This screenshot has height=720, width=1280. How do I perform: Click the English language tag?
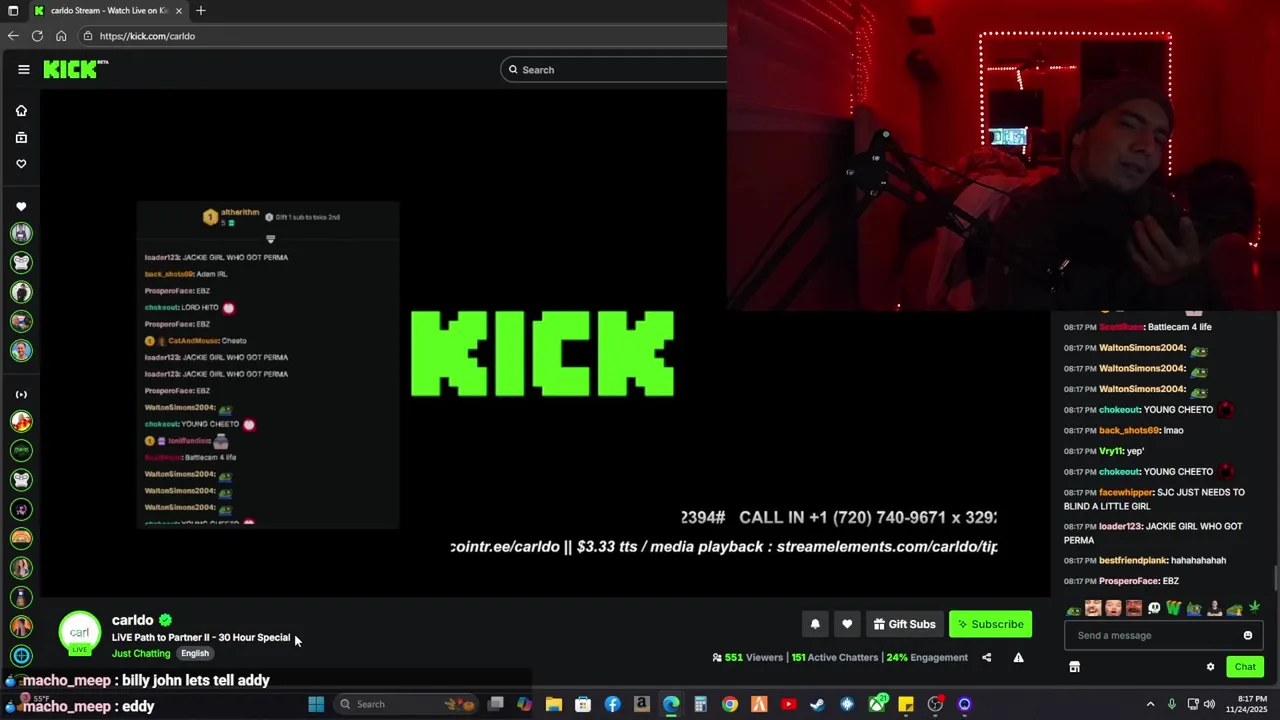pyautogui.click(x=195, y=653)
